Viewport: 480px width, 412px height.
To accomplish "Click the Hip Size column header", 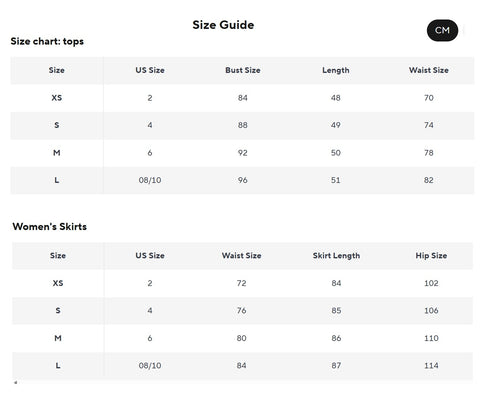I will (431, 256).
